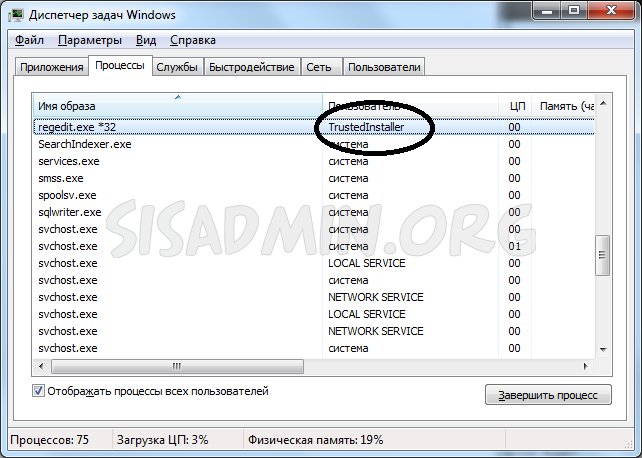Toggle Отображать процессы всех пользователей checkbox
Image resolution: width=642 pixels, height=458 pixels.
pyautogui.click(x=40, y=391)
